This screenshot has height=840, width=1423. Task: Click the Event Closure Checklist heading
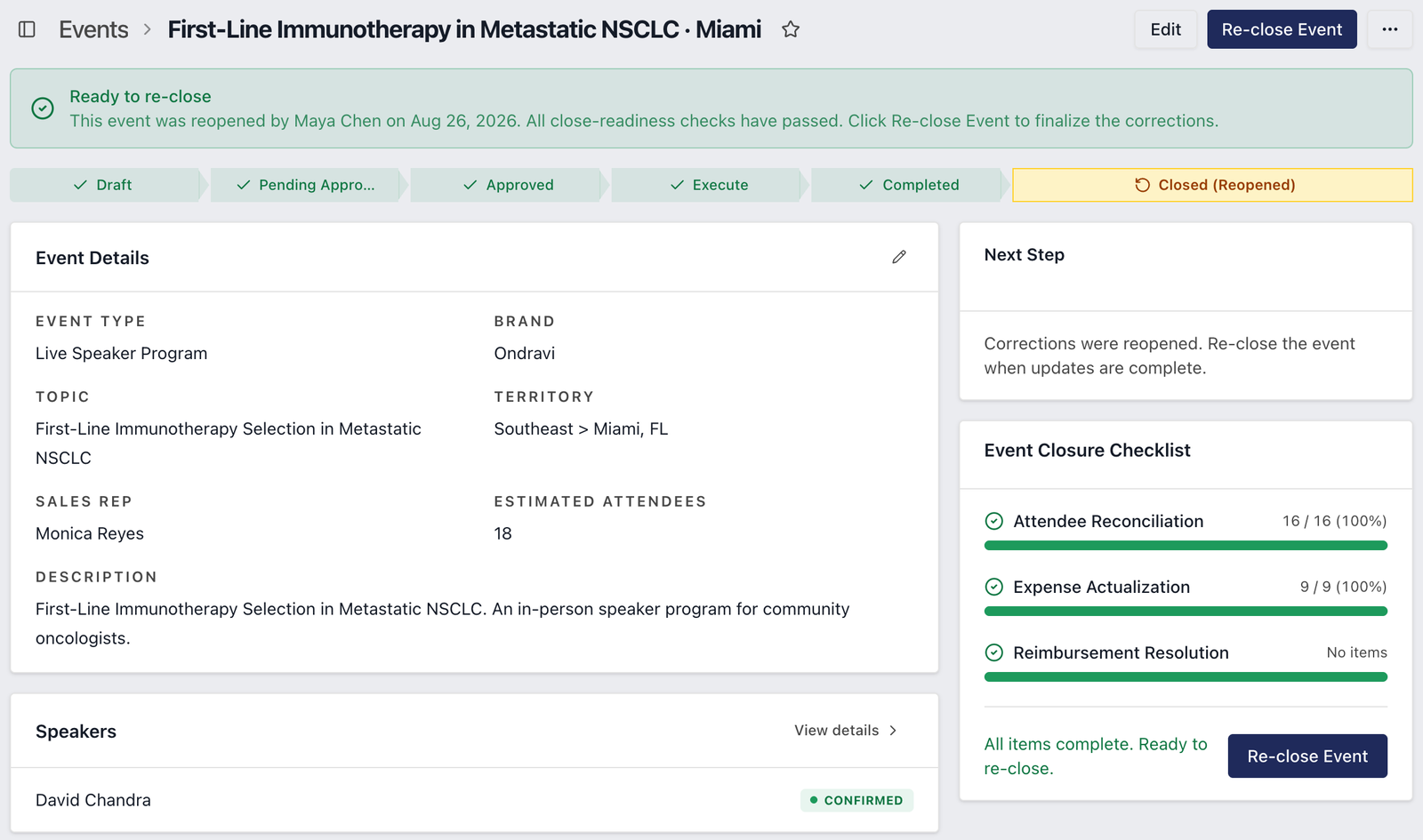tap(1087, 450)
